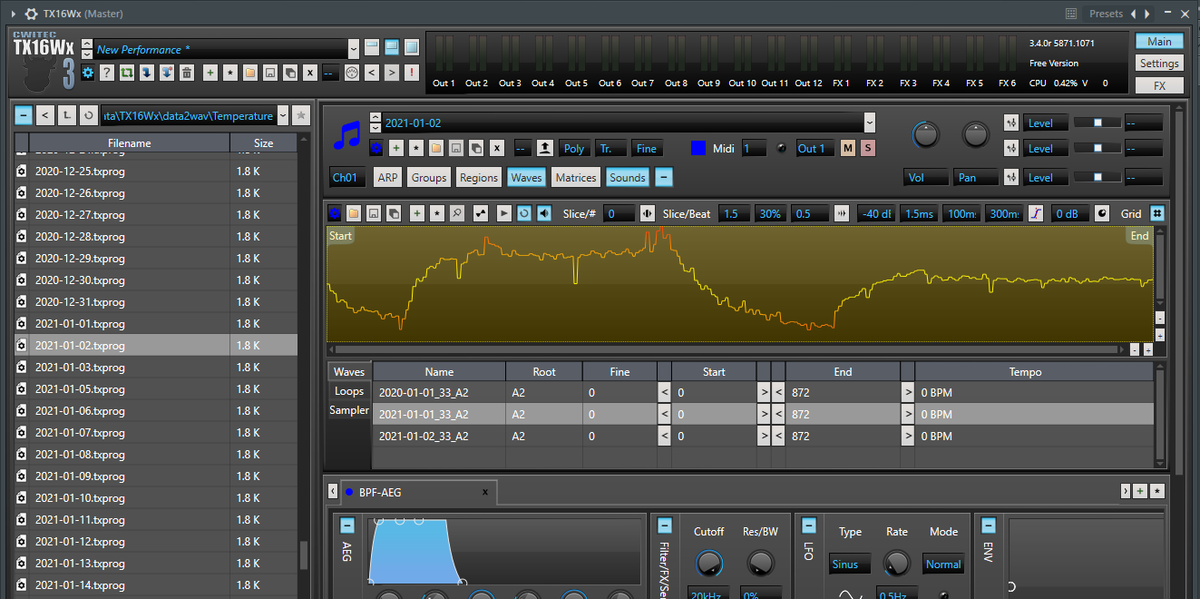This screenshot has height=599, width=1200.
Task: Open the LFO mode Normal dropdown
Action: [x=943, y=564]
